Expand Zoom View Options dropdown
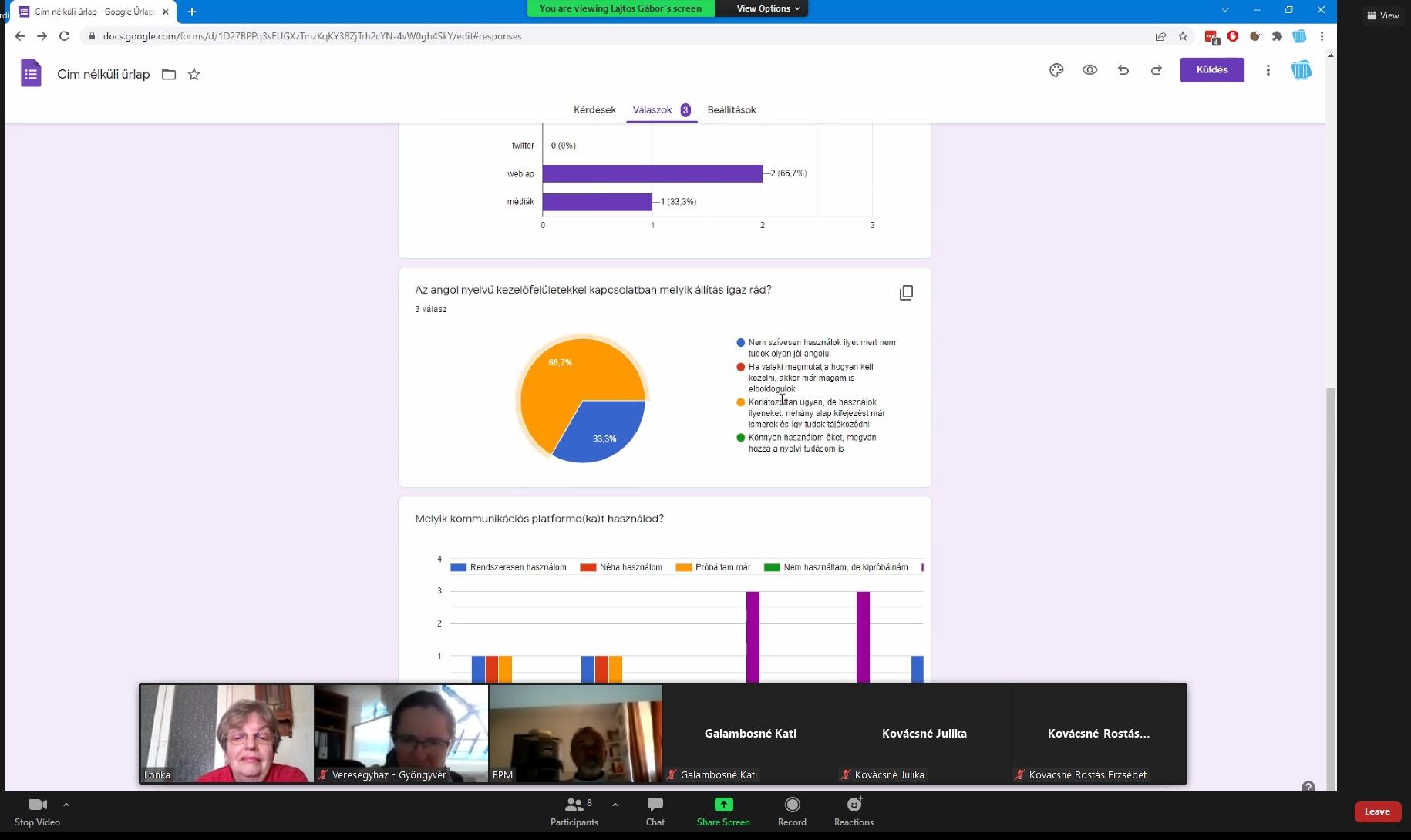 pyautogui.click(x=767, y=8)
